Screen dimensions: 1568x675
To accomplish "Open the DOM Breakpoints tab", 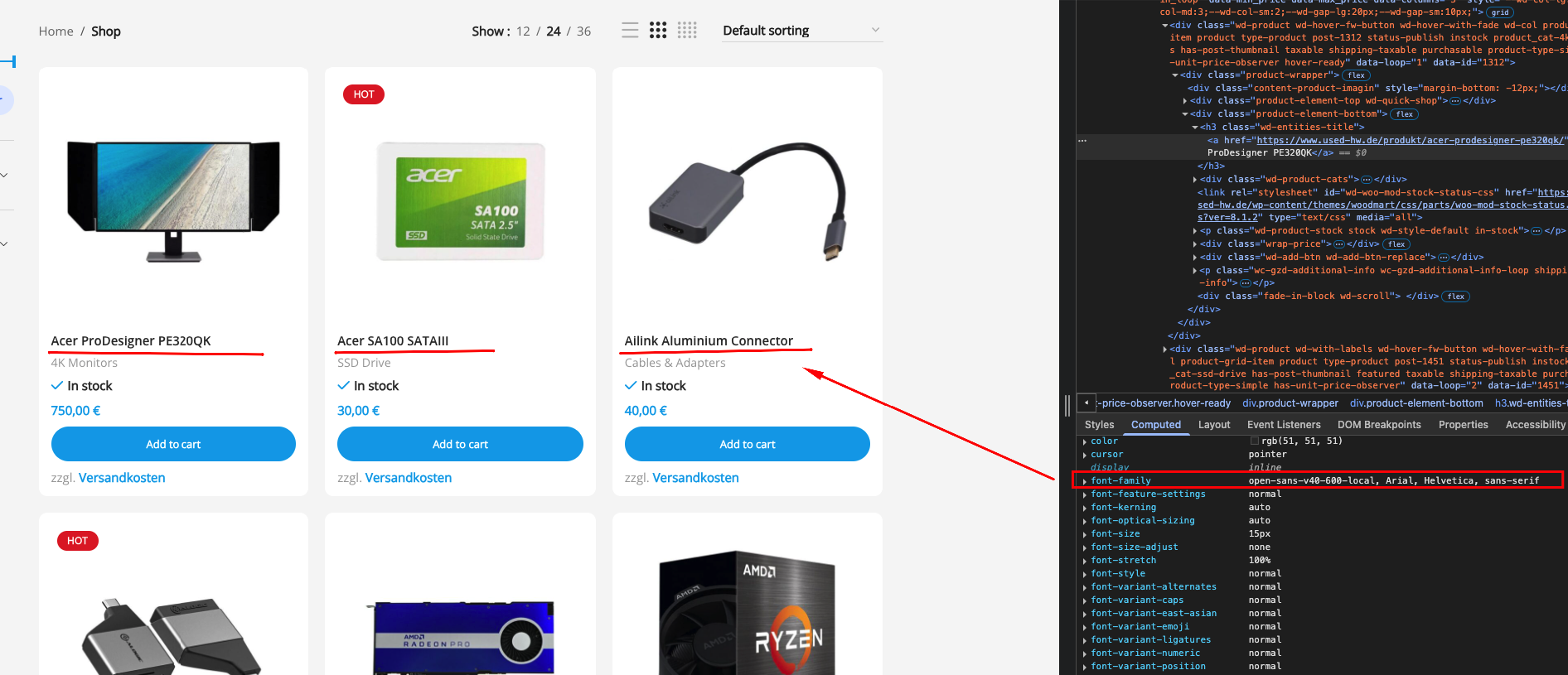I will [x=1379, y=425].
